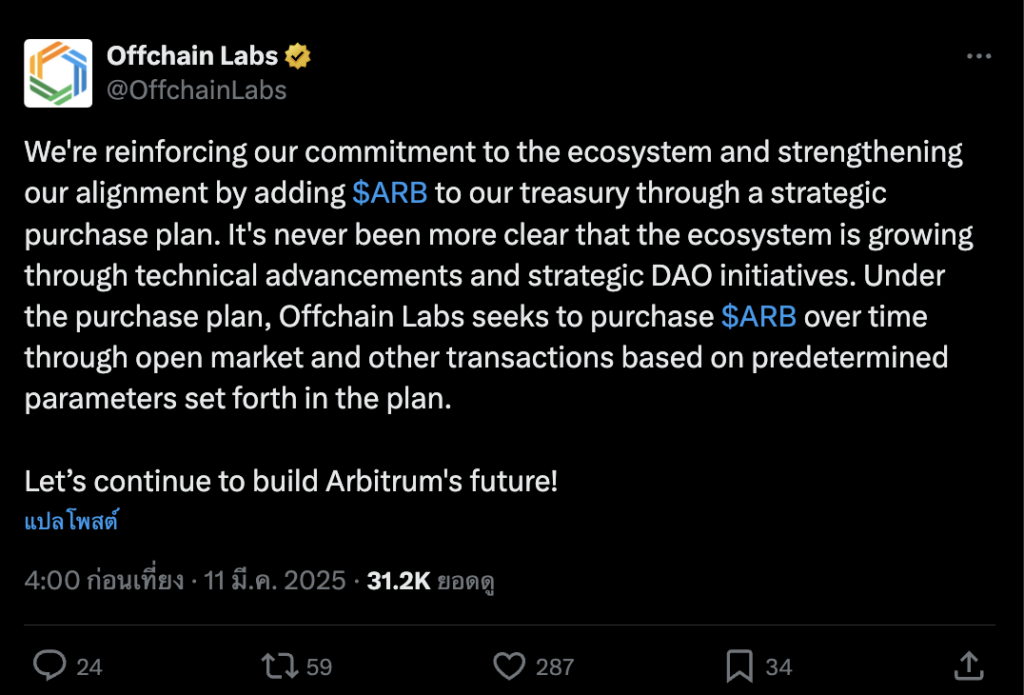Click the repost arrows icon

point(277,665)
